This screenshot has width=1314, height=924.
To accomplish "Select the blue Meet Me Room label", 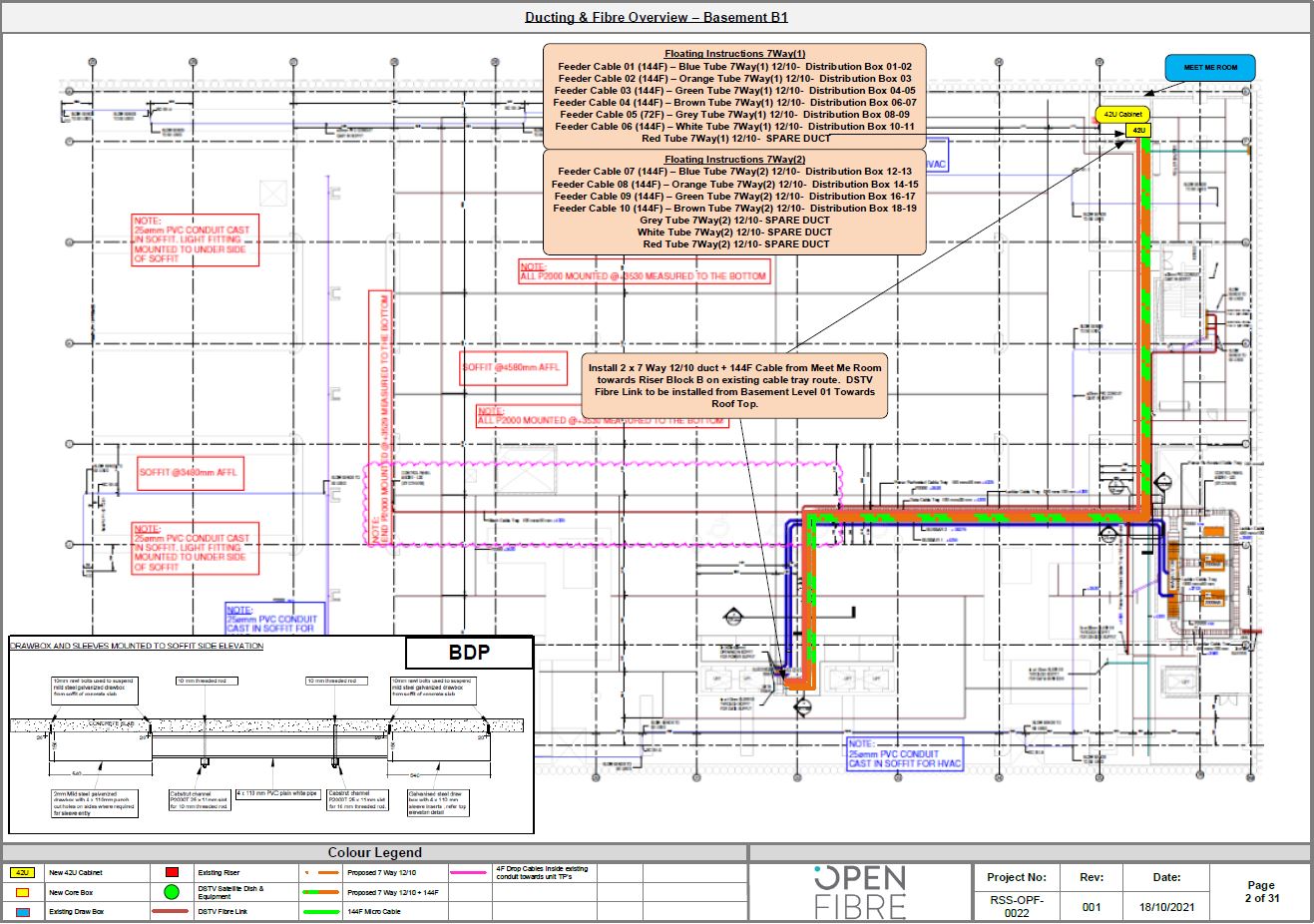I will click(1210, 68).
